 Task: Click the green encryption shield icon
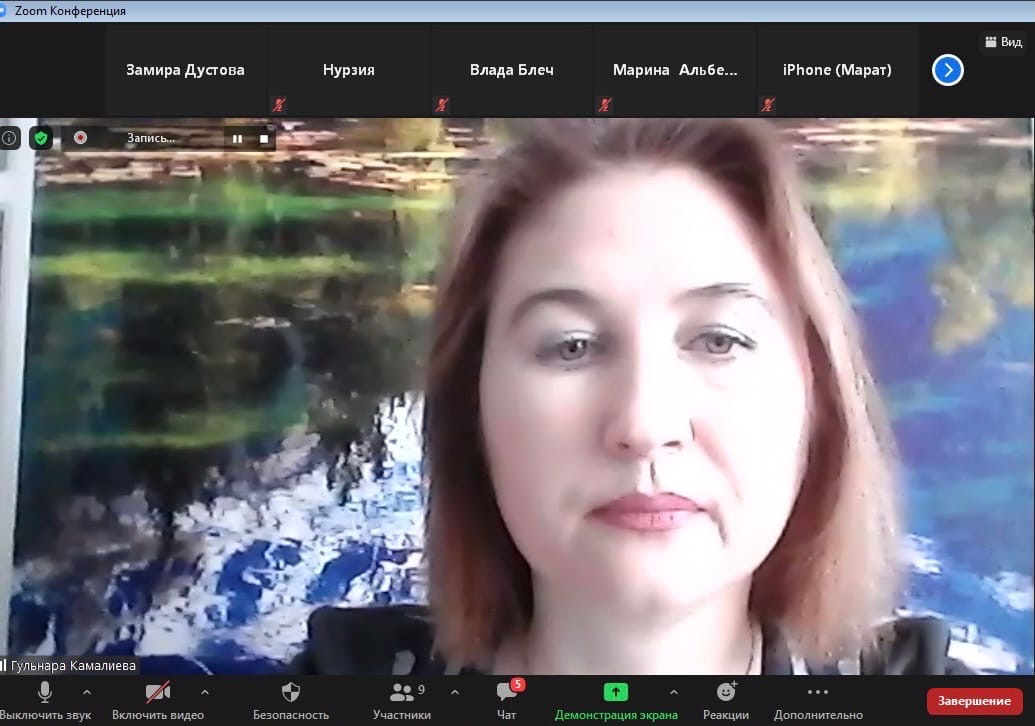(x=40, y=138)
